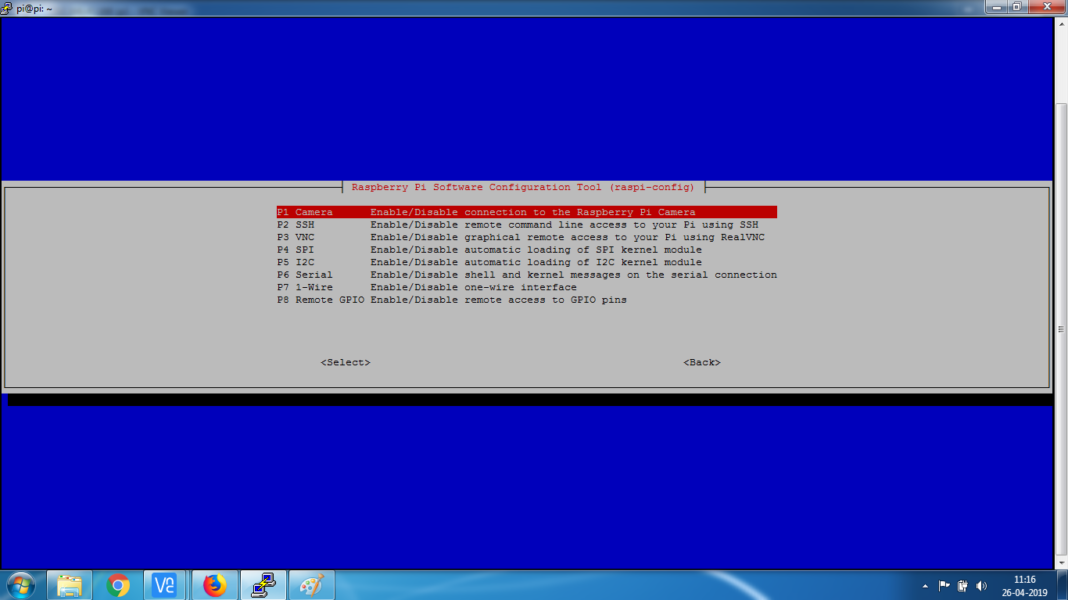Open the Windows Start menu
Image resolution: width=1068 pixels, height=600 pixels.
click(20, 584)
